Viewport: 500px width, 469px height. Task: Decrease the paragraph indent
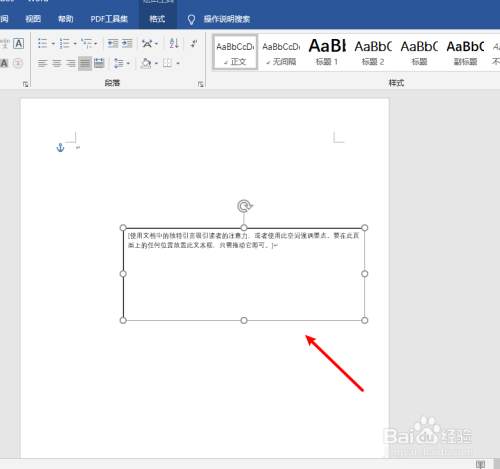click(113, 43)
